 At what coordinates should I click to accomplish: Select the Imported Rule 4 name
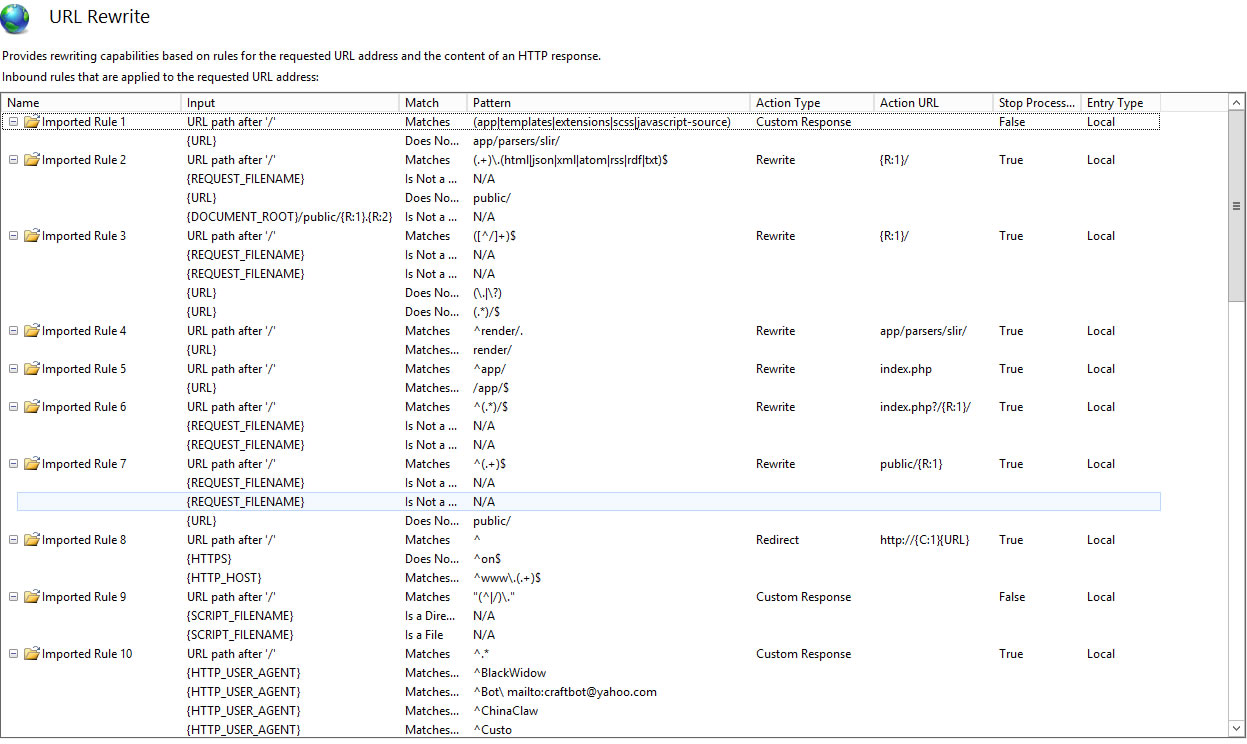84,331
